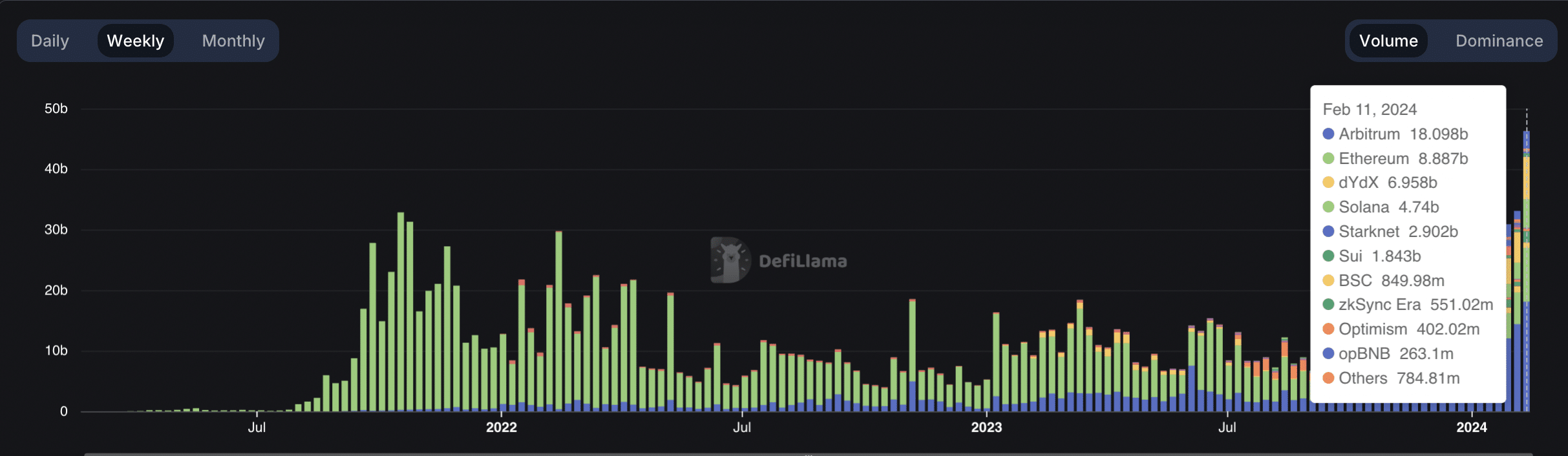Image resolution: width=1568 pixels, height=456 pixels.
Task: Click the 10b y-axis label
Action: [56, 350]
